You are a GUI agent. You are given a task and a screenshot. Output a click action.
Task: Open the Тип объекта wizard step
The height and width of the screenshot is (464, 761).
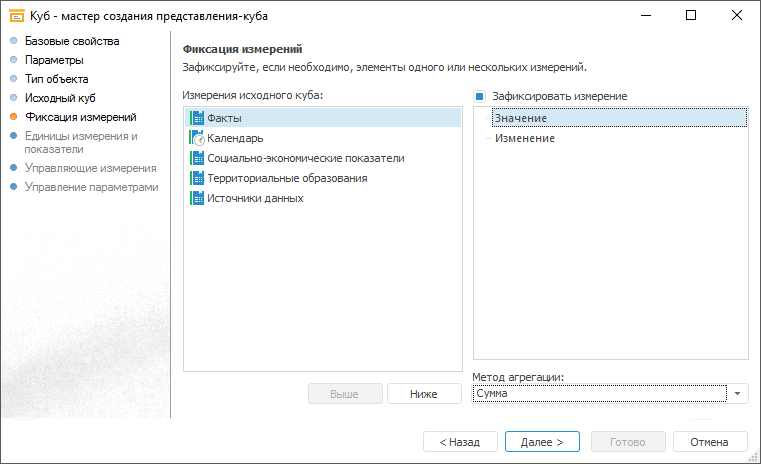coord(57,79)
